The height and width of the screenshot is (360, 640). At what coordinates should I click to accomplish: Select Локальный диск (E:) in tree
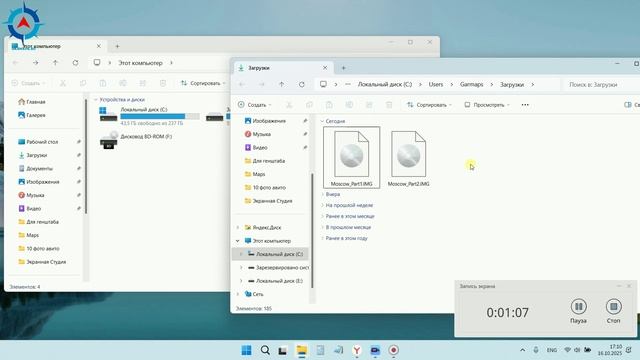pos(279,281)
